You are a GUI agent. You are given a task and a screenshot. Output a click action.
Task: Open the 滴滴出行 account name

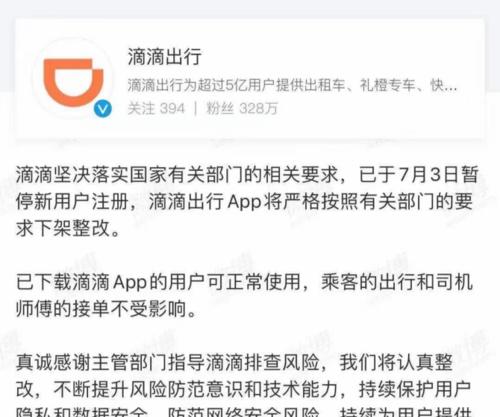tap(165, 56)
